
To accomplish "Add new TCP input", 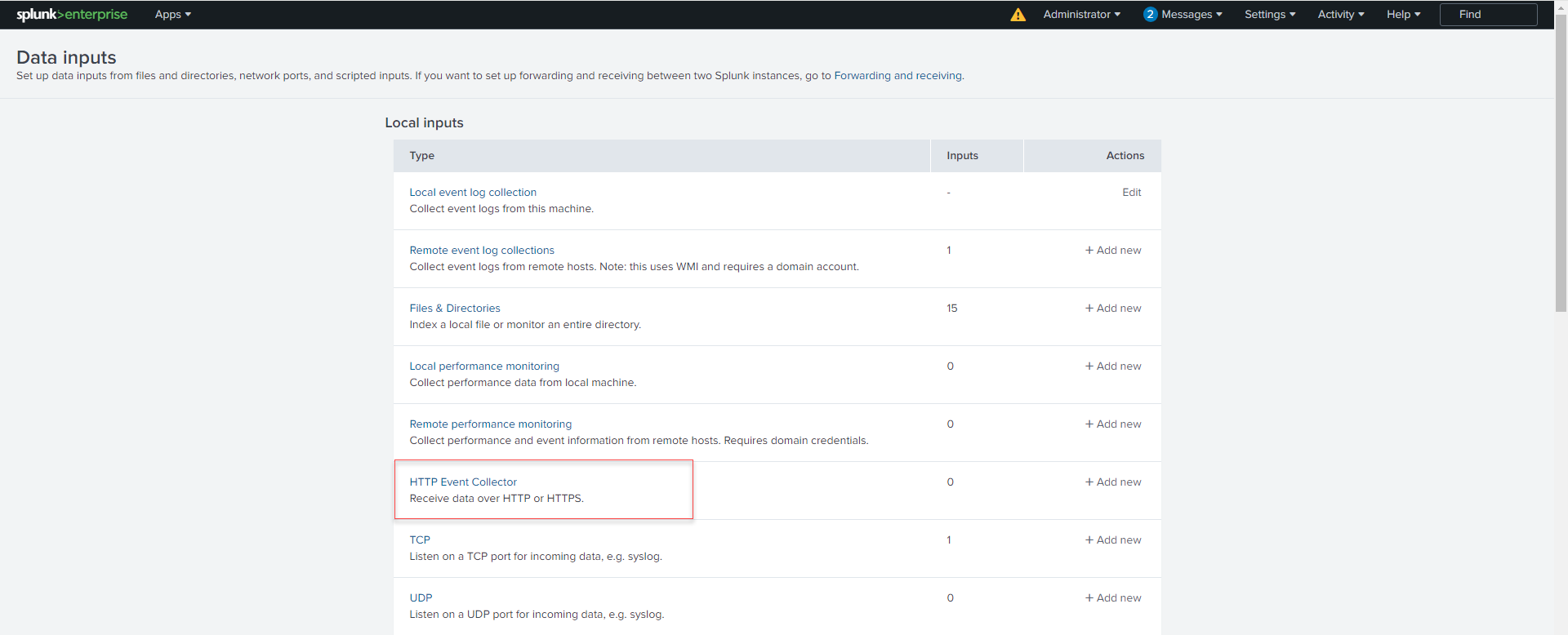I will [x=1113, y=540].
